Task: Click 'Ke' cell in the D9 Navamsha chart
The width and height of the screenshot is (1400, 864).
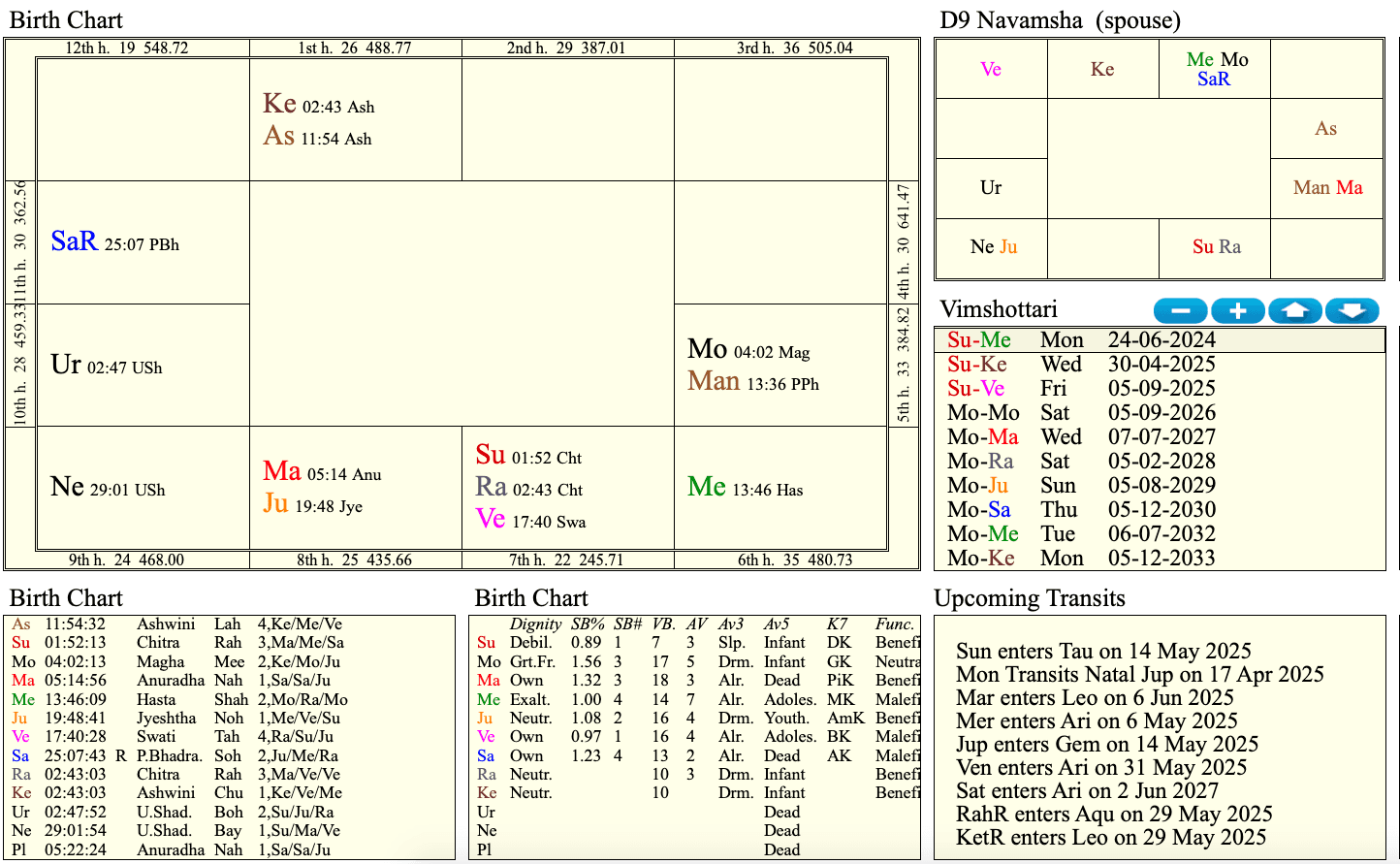Action: click(x=1103, y=69)
